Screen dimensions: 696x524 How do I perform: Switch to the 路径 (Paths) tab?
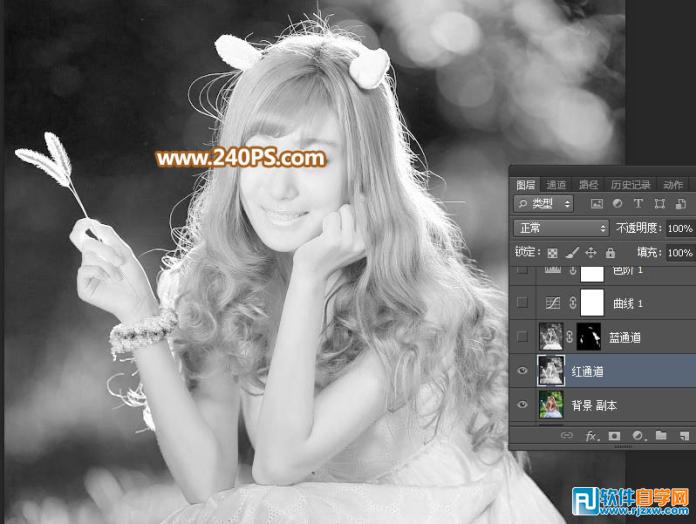click(589, 185)
